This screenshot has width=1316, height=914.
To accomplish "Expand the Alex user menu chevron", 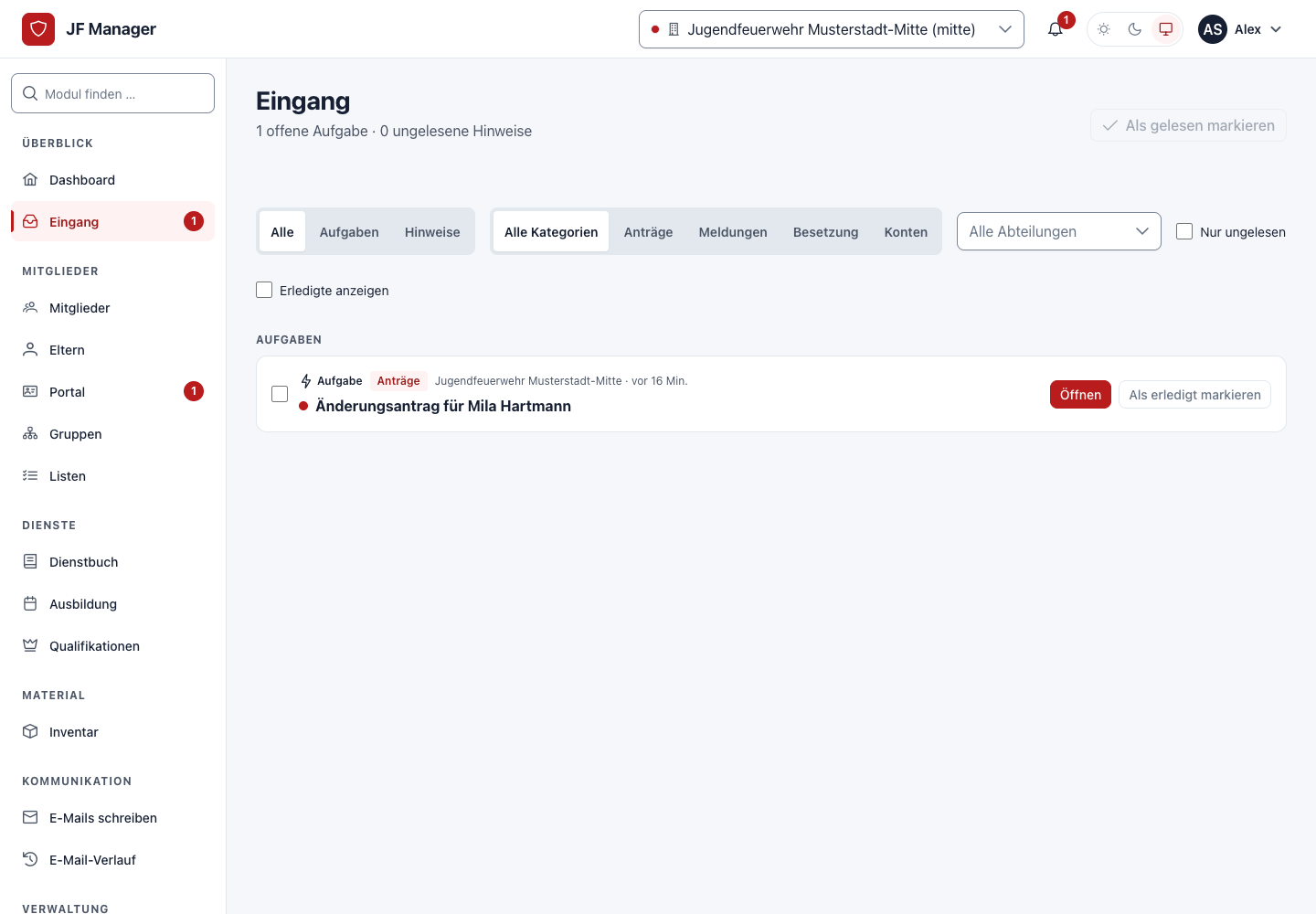I will pyautogui.click(x=1276, y=29).
